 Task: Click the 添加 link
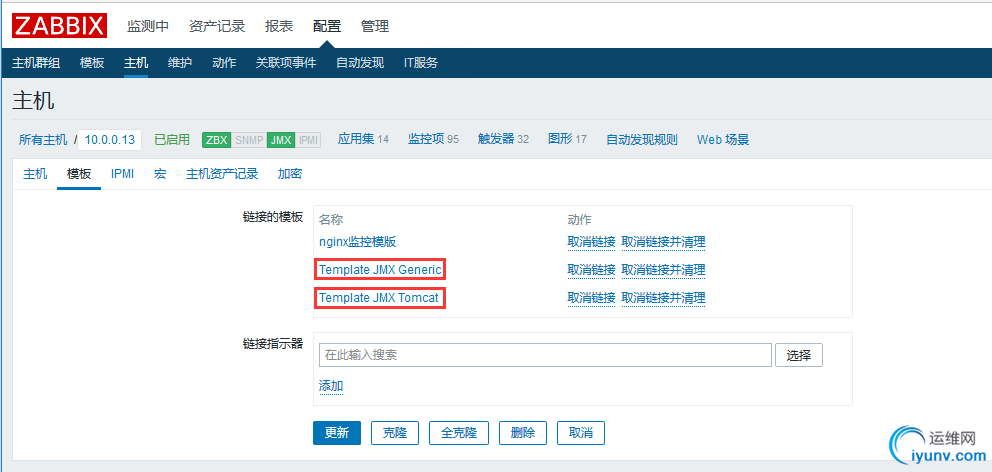(x=331, y=386)
